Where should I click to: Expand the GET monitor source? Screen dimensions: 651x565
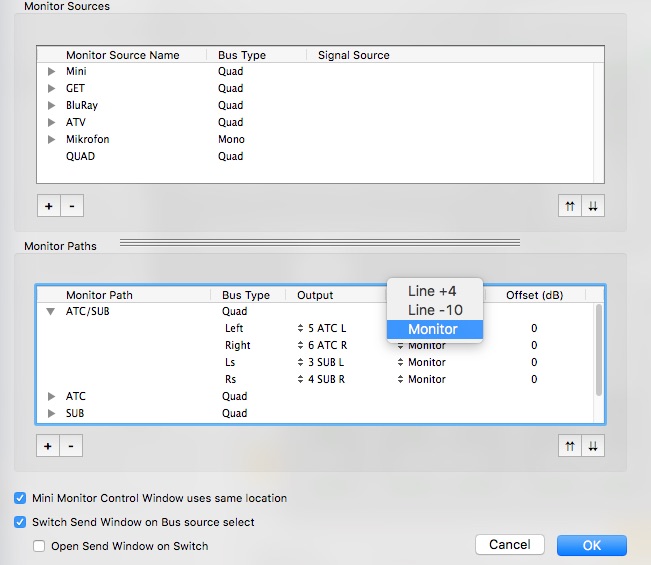51,88
